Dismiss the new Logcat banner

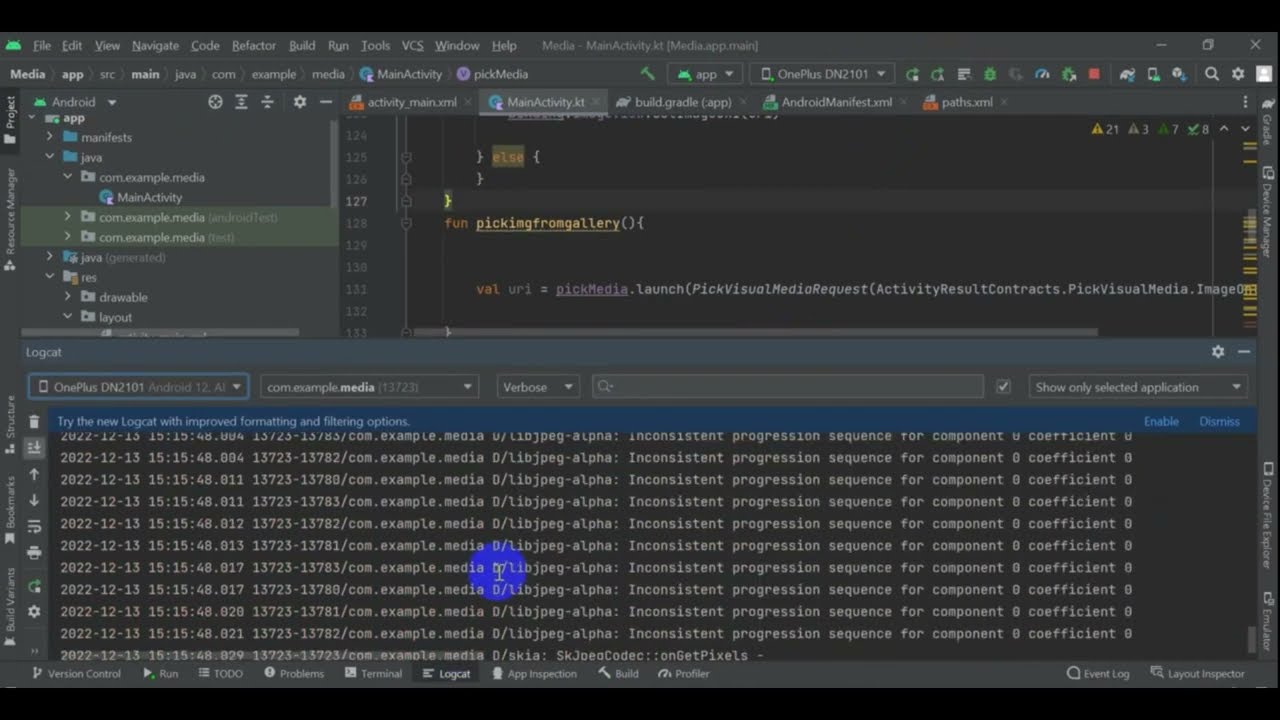click(x=1219, y=421)
